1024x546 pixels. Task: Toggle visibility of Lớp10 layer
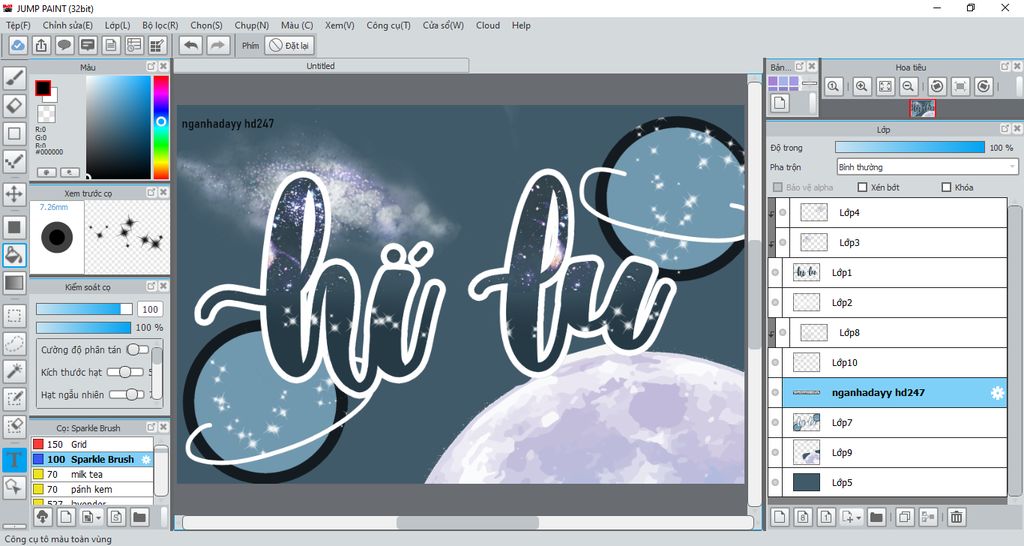775,362
